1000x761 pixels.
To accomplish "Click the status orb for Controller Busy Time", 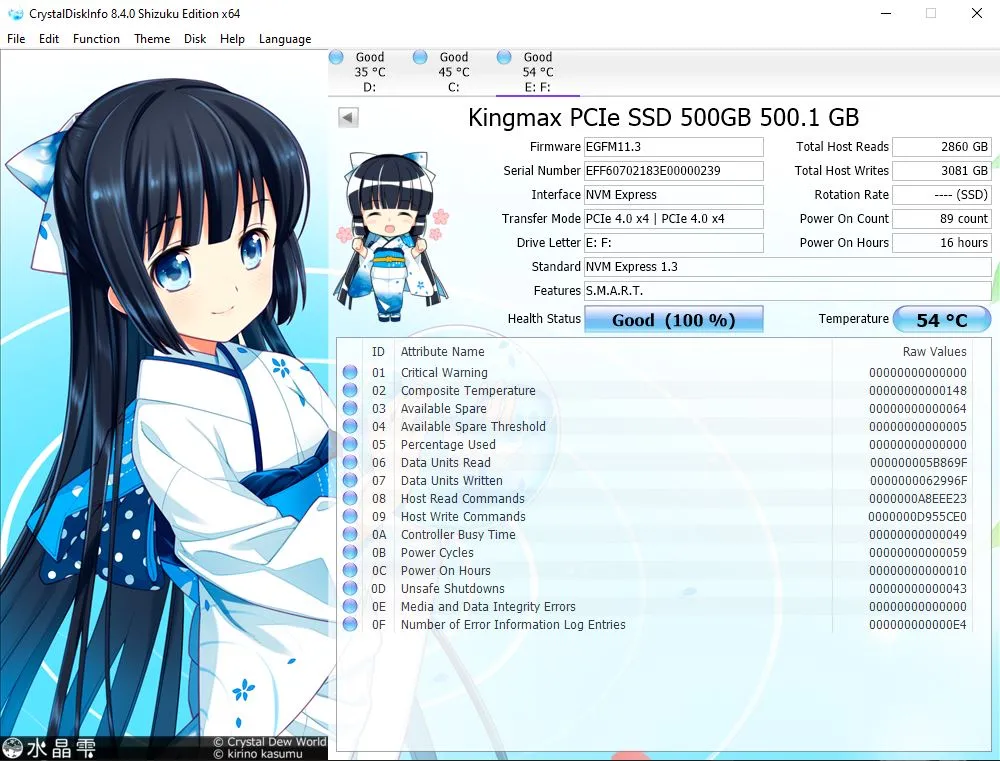I will [x=350, y=534].
